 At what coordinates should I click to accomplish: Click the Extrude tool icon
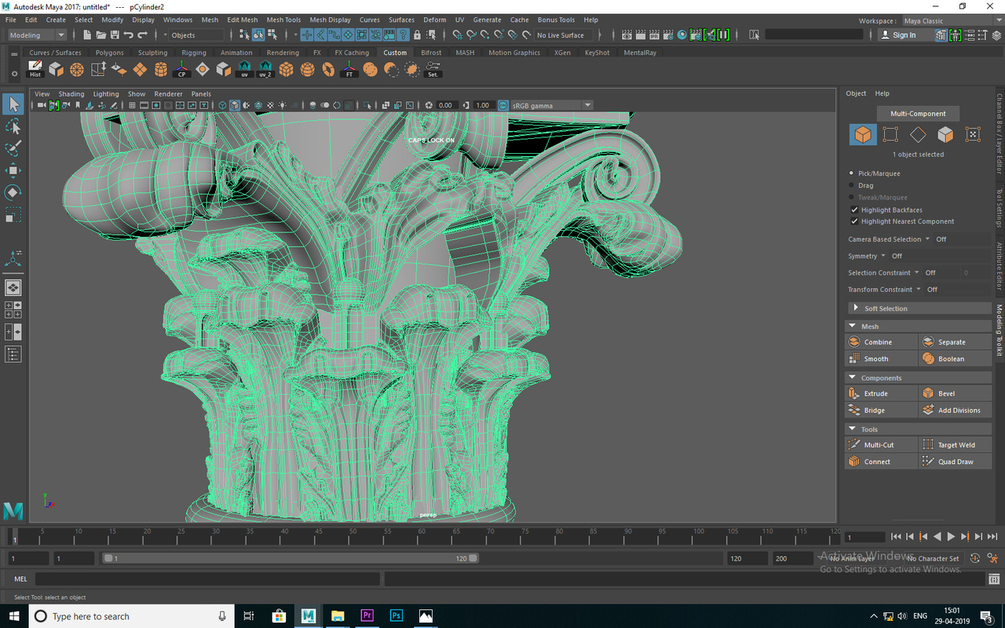[854, 393]
